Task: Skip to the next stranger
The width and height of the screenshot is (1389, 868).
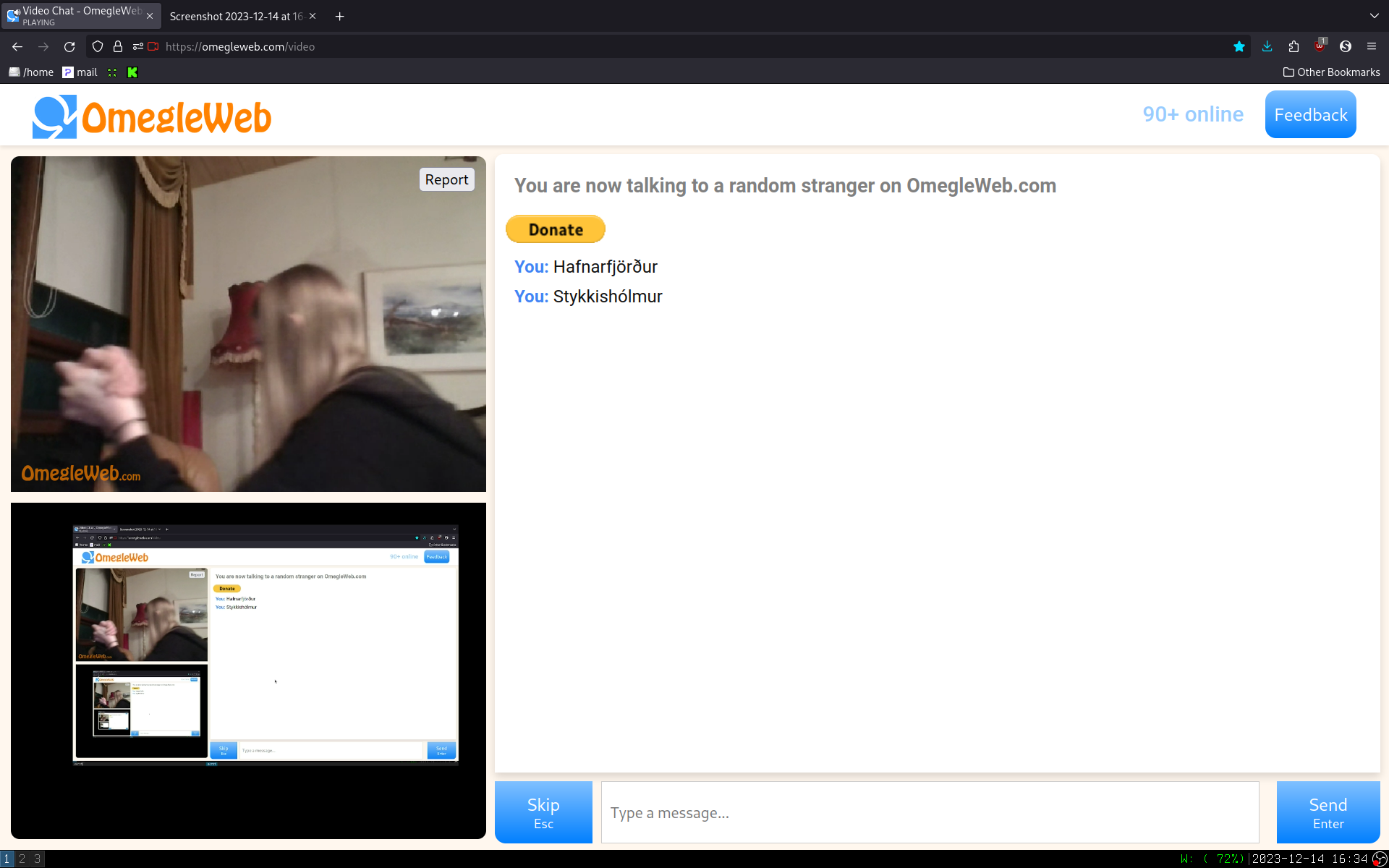Action: [543, 812]
